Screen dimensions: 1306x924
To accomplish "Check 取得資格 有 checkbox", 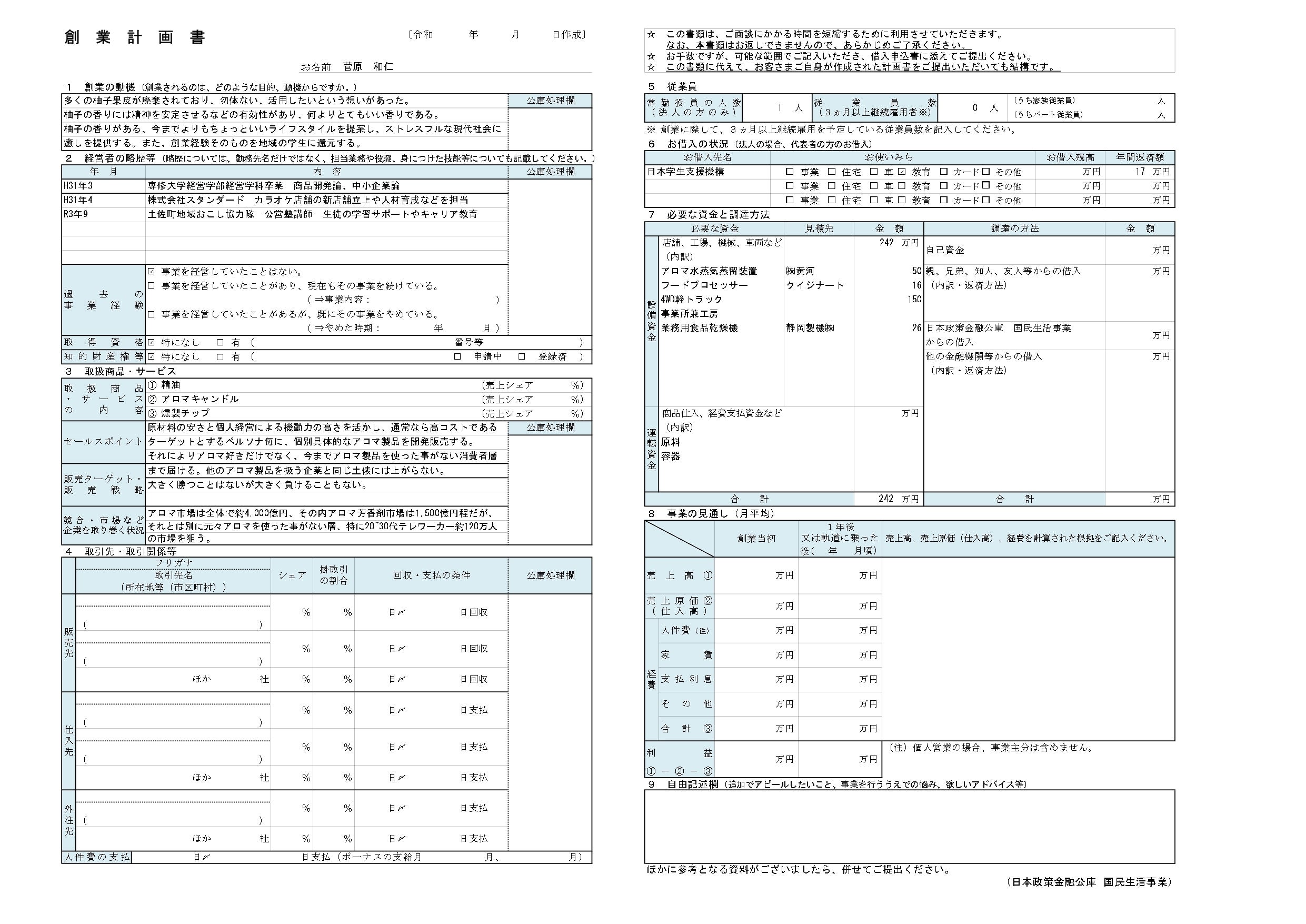I will coord(220,343).
